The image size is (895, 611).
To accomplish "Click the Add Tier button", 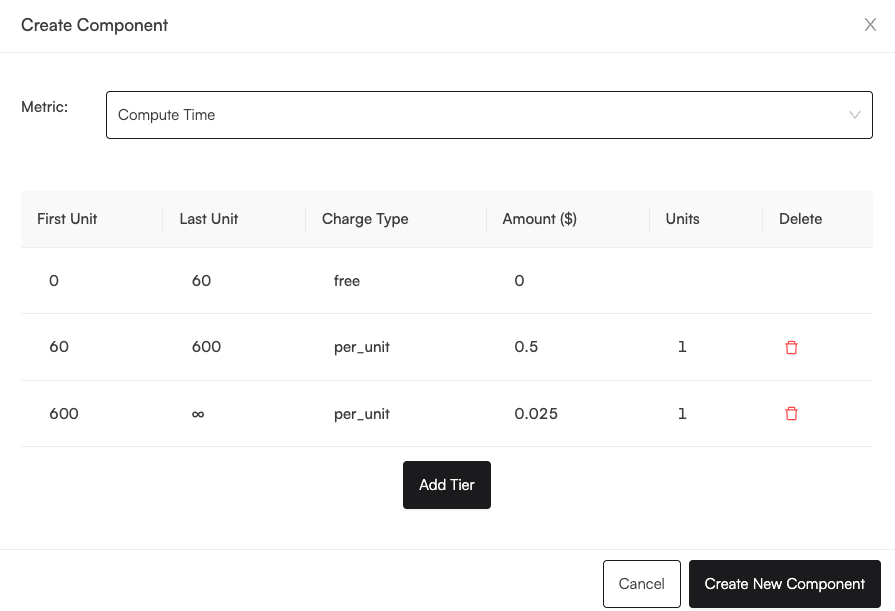I will pyautogui.click(x=447, y=485).
